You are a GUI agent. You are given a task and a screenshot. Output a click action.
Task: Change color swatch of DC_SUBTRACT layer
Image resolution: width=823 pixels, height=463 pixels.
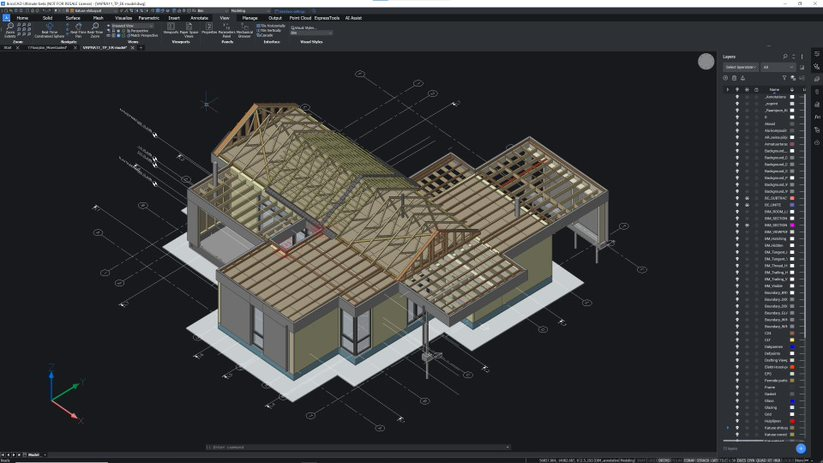pos(792,198)
